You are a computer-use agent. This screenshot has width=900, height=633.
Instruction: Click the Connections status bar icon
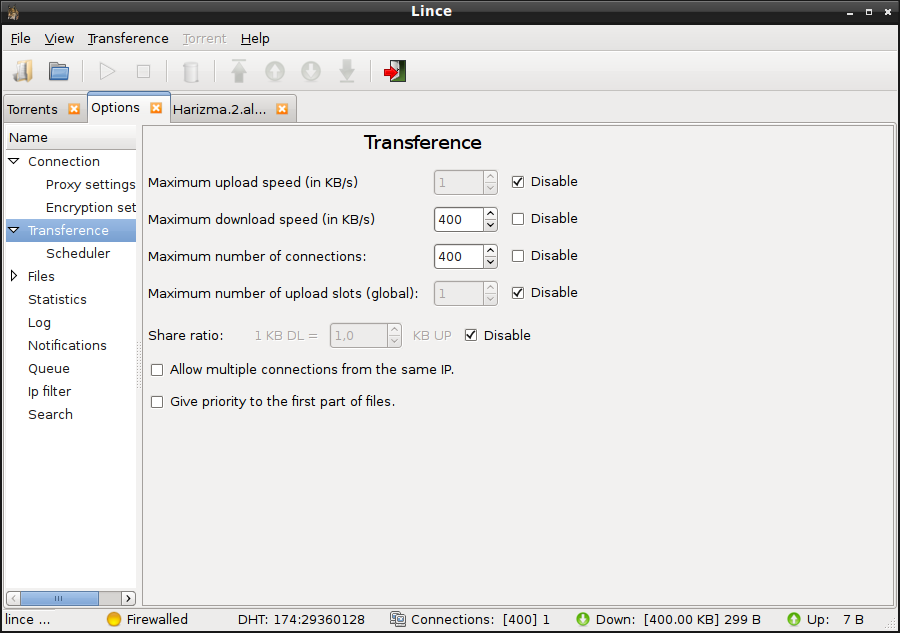(398, 619)
